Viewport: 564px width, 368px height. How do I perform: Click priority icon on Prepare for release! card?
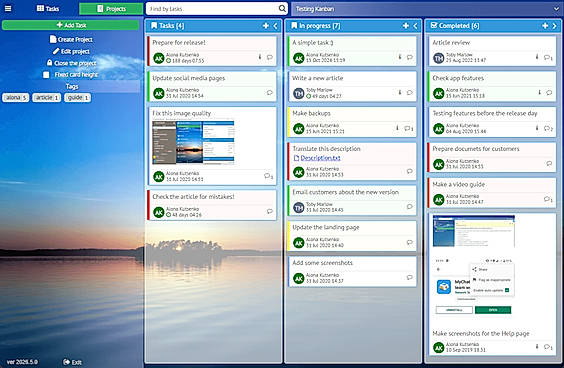pyautogui.click(x=260, y=57)
